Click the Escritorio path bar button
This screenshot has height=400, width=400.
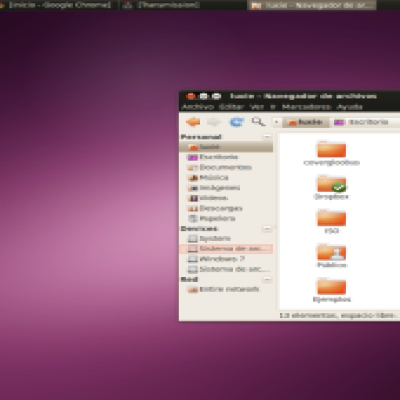tap(363, 122)
